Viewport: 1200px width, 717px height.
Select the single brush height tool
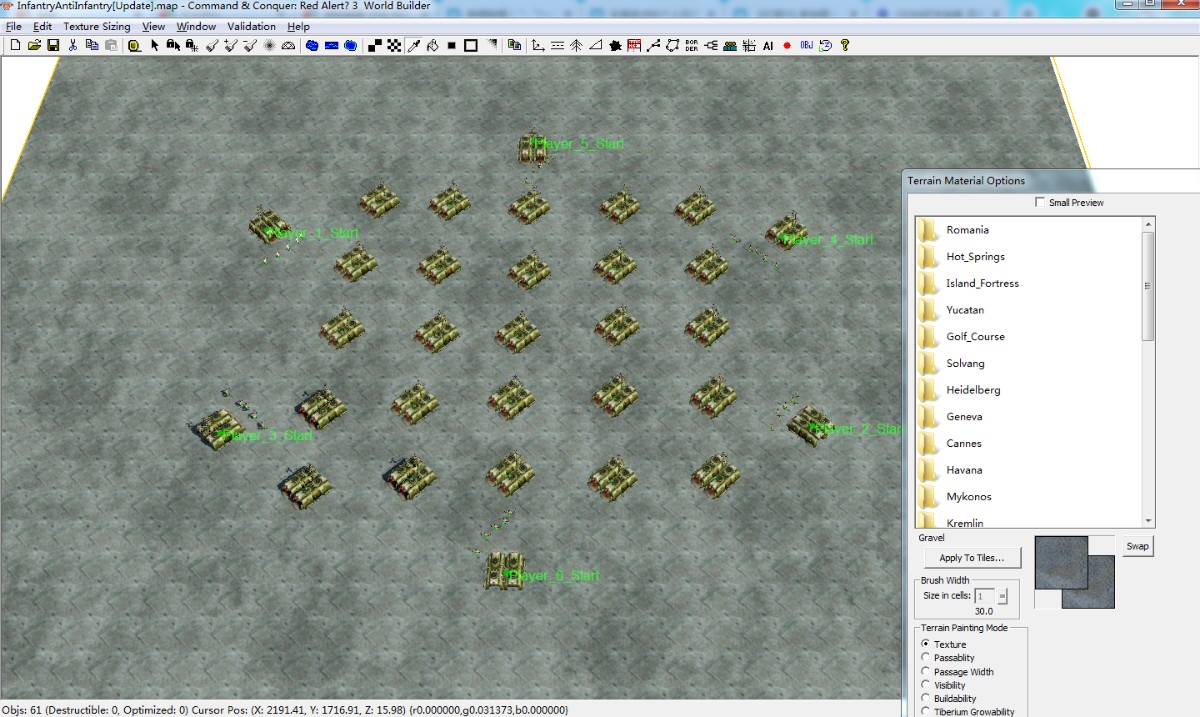click(212, 45)
